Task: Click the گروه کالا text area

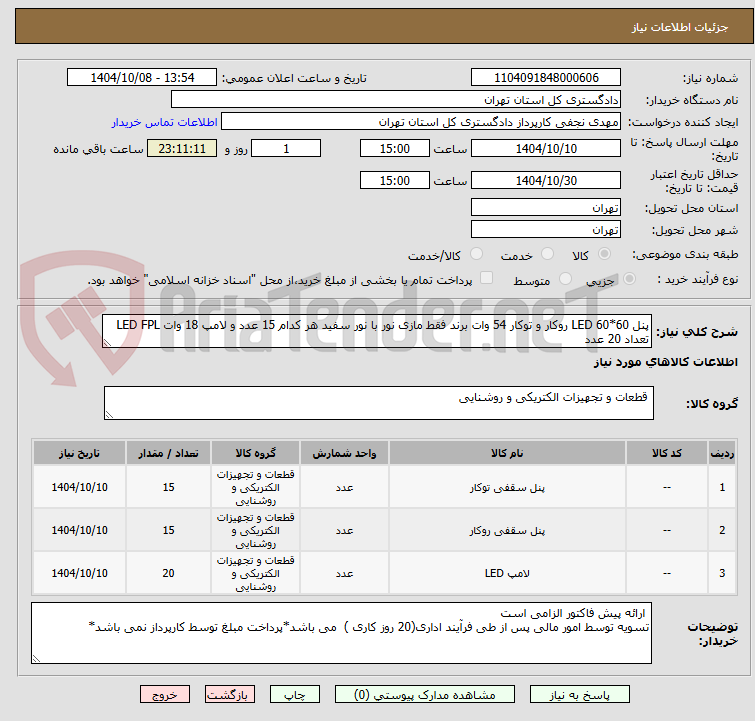Action: click(379, 403)
